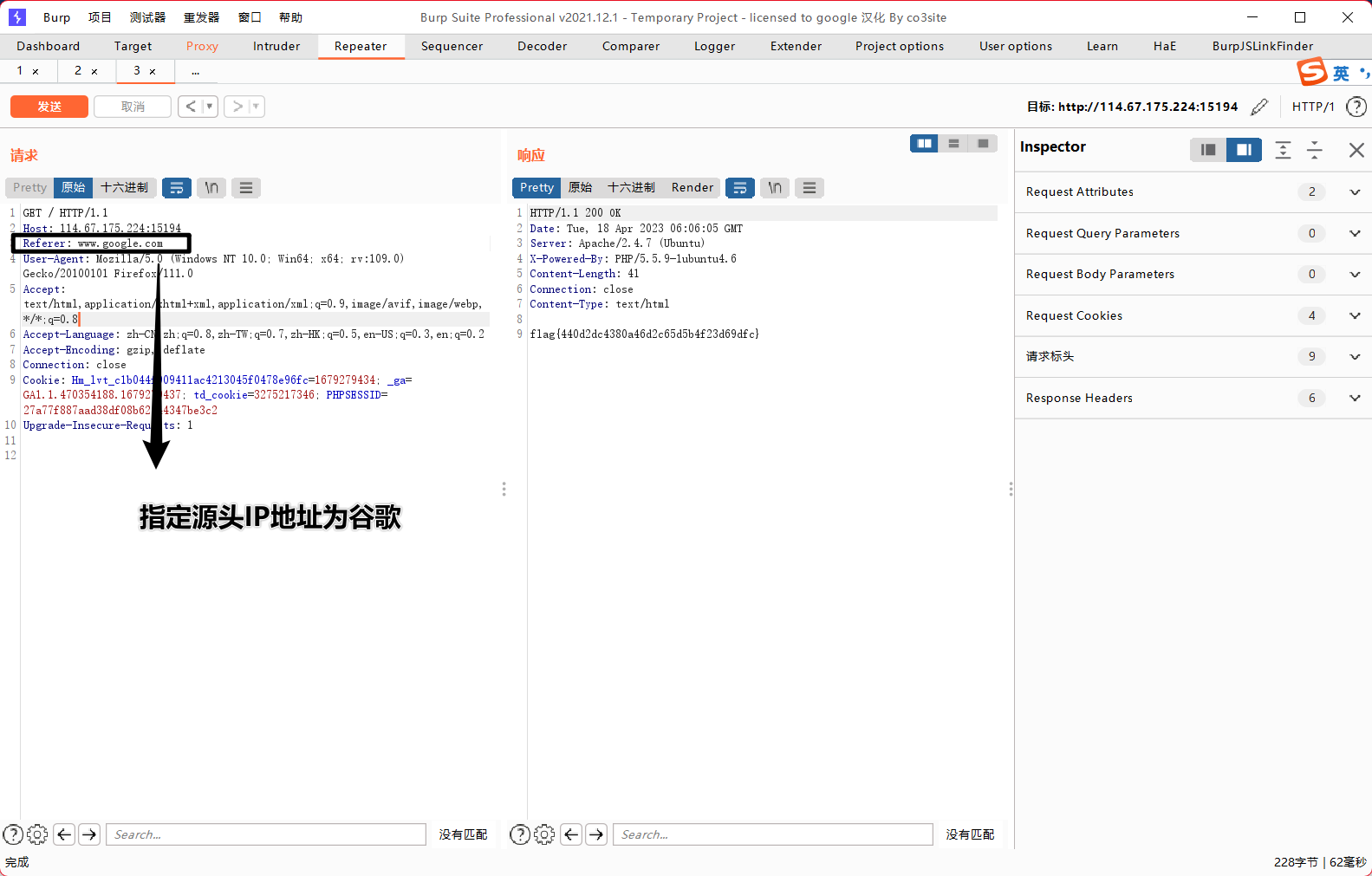Viewport: 1372px width, 876px height.
Task: Close Repeater sub-tab 2
Action: click(94, 72)
